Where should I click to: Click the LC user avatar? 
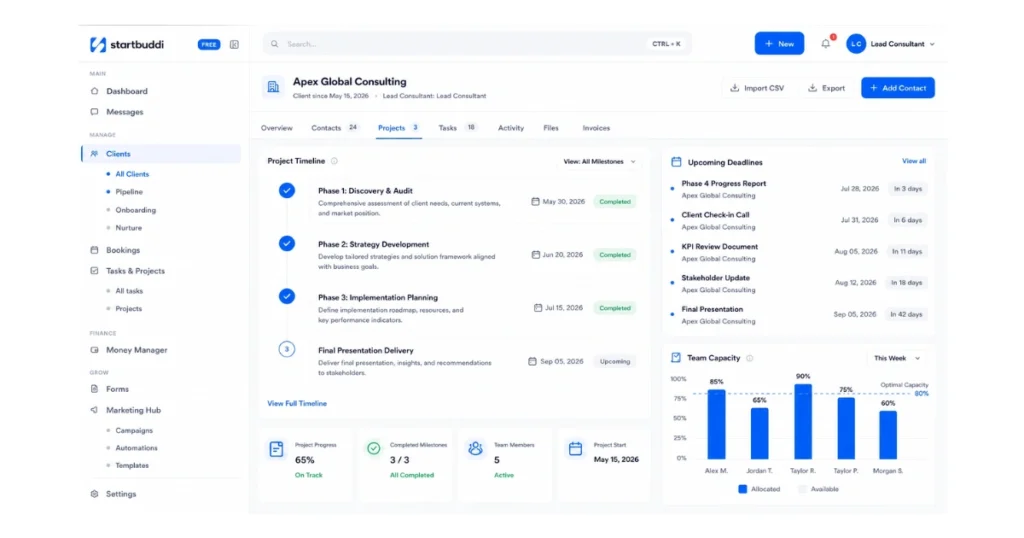click(x=856, y=44)
